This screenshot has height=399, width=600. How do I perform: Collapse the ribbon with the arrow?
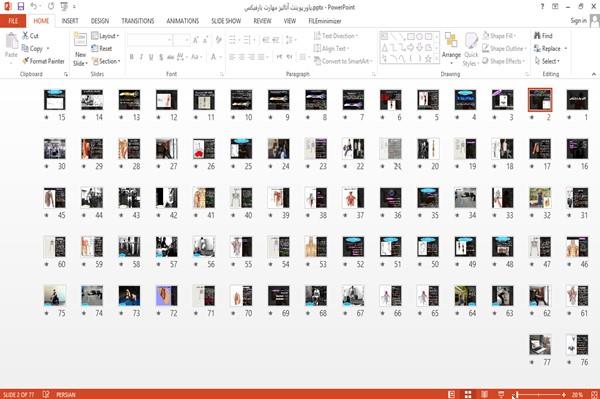point(593,74)
